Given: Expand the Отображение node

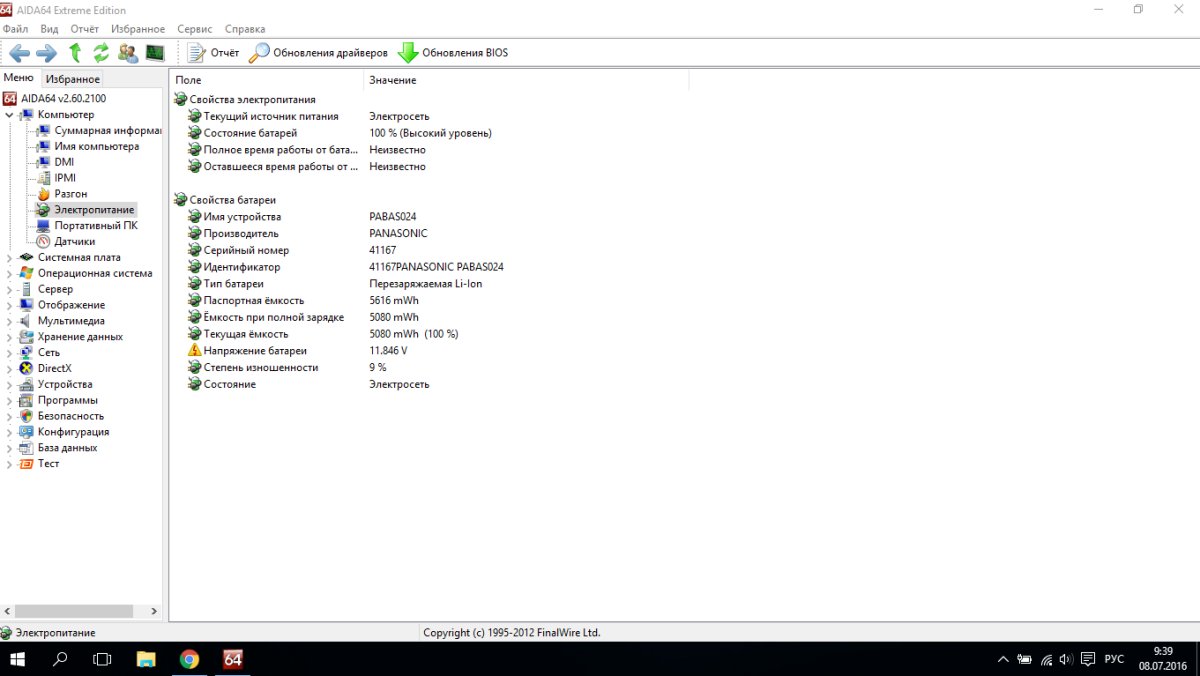Looking at the screenshot, I should pyautogui.click(x=9, y=305).
